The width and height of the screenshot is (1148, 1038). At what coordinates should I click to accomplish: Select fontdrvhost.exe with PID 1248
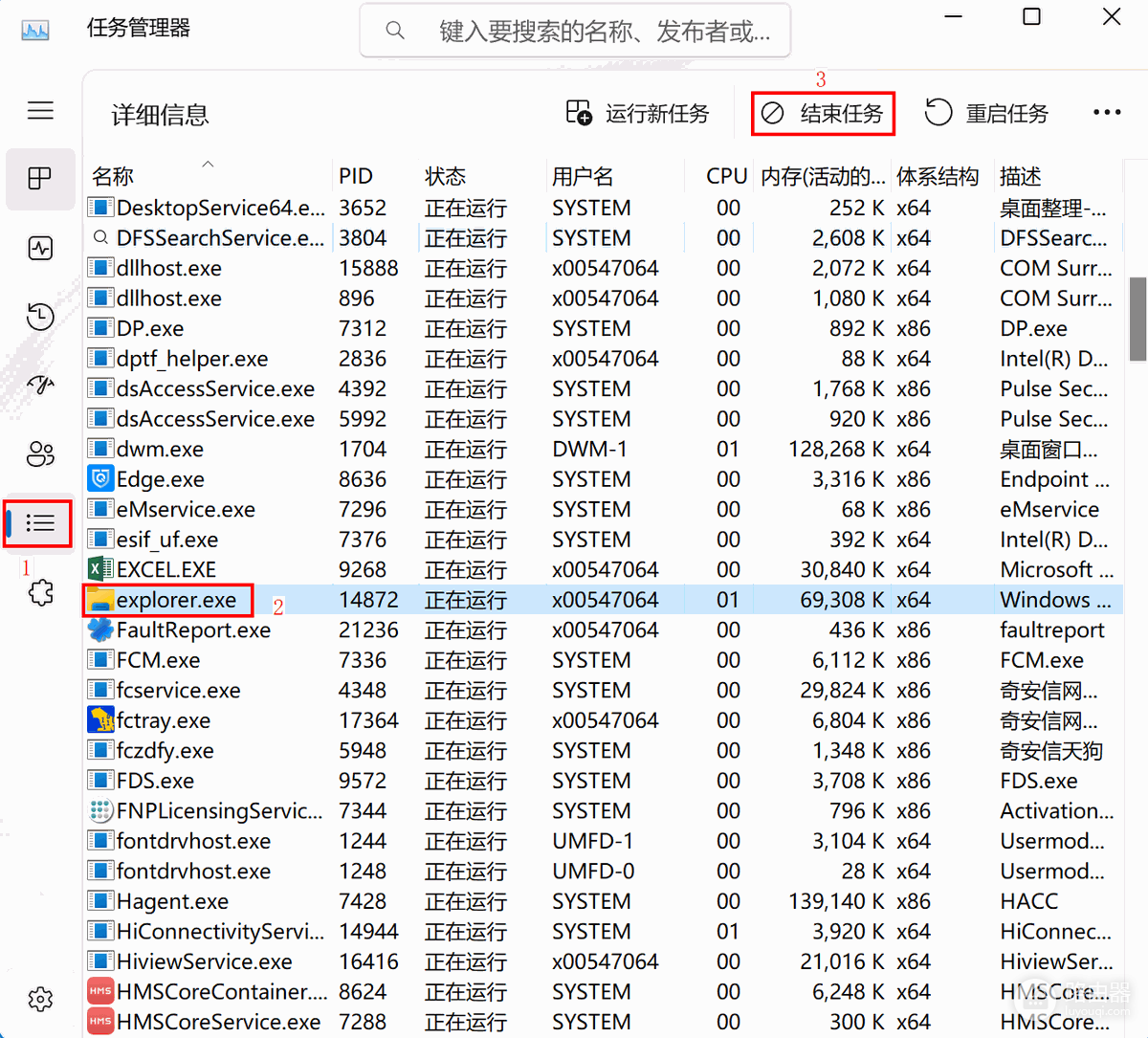(603, 871)
